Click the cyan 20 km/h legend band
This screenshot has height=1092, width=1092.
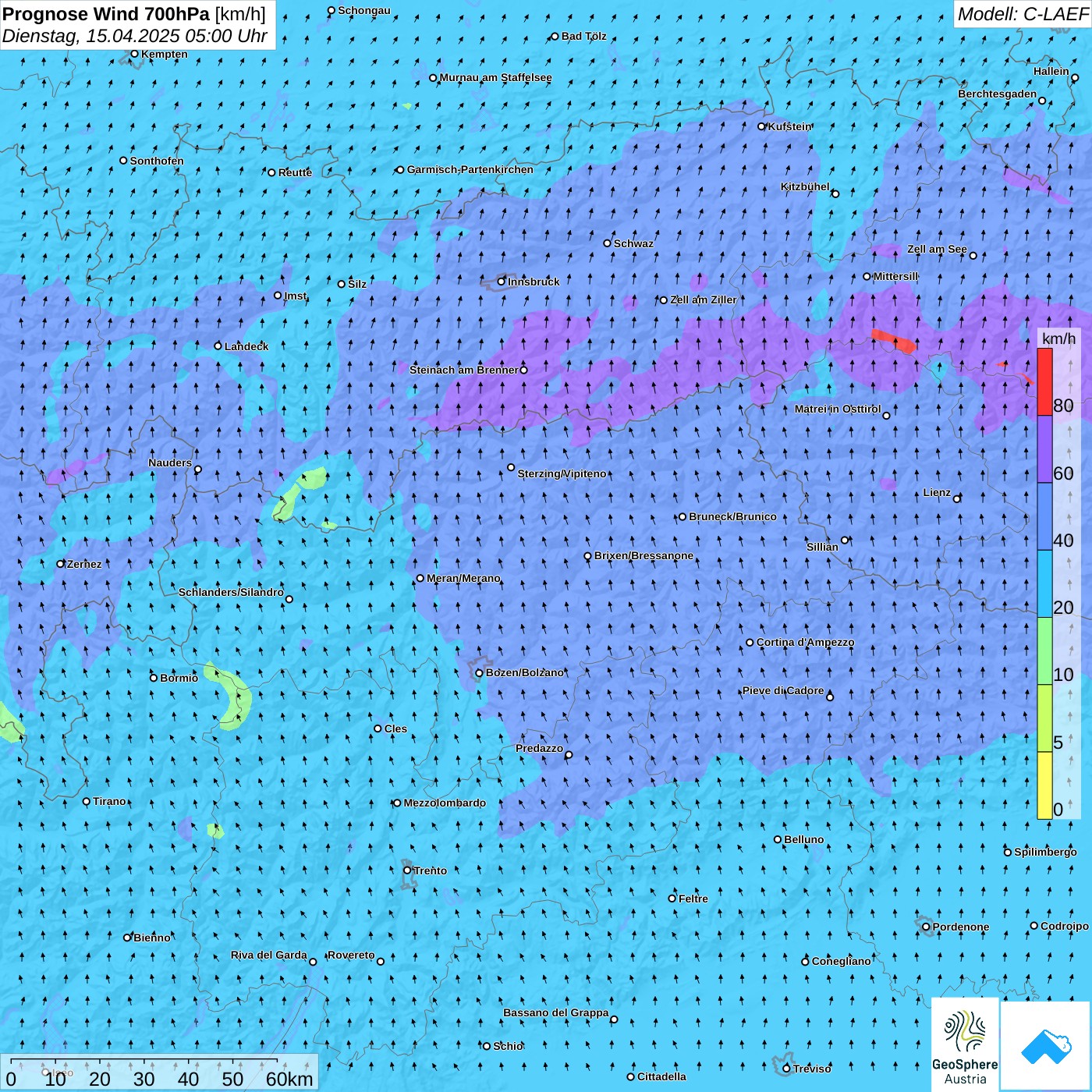pos(1044,584)
